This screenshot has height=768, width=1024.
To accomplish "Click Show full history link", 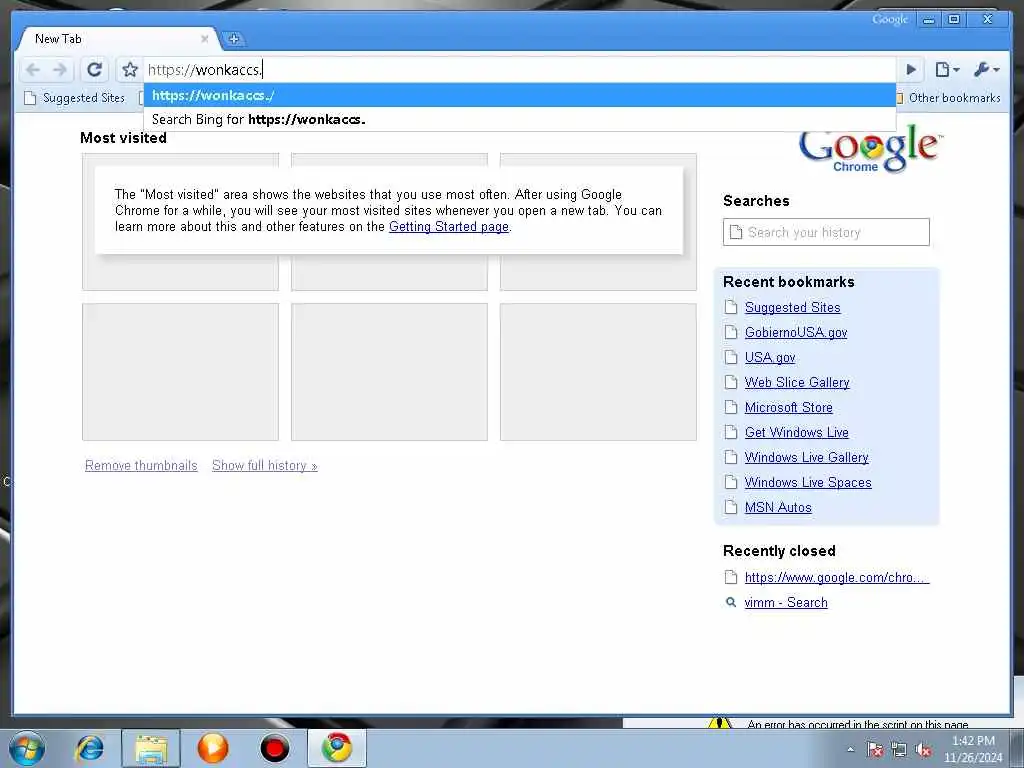I will coord(264,466).
